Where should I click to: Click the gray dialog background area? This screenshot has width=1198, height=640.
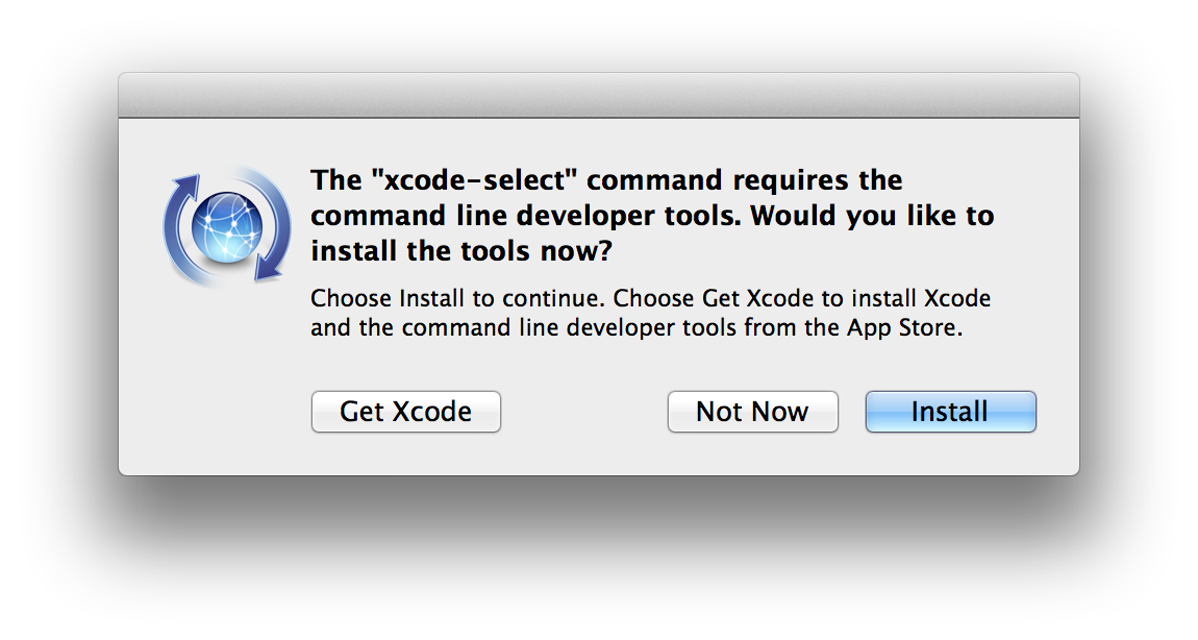pos(598,365)
